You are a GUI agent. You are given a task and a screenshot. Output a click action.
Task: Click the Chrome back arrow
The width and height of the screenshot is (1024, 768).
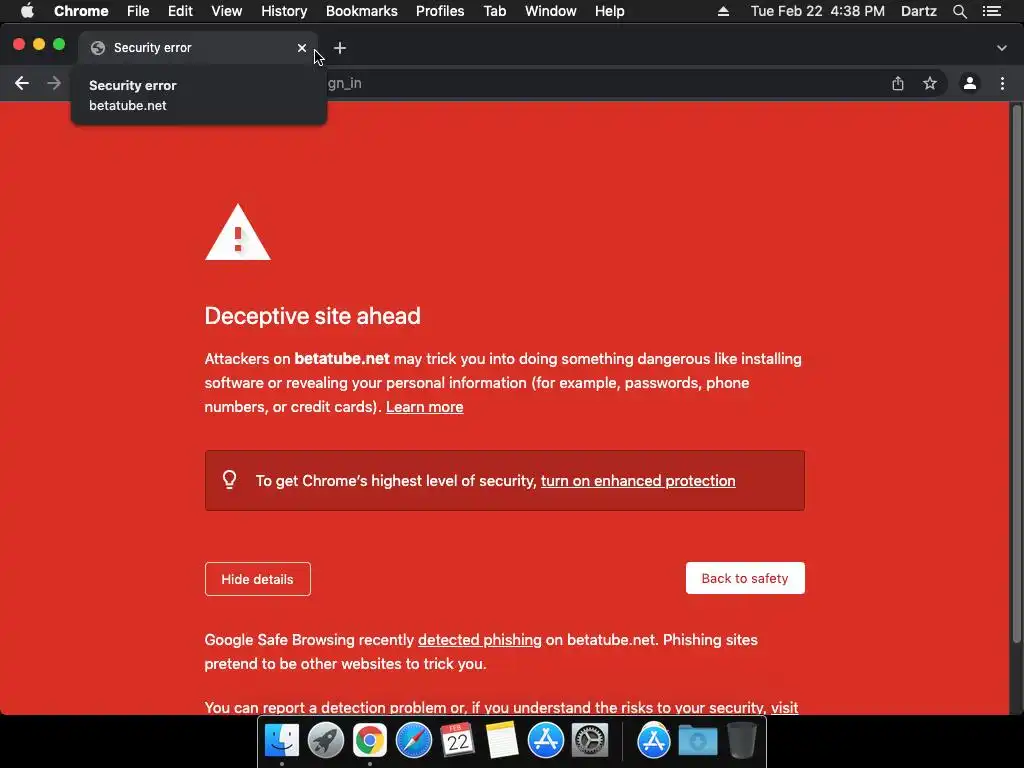click(x=22, y=83)
